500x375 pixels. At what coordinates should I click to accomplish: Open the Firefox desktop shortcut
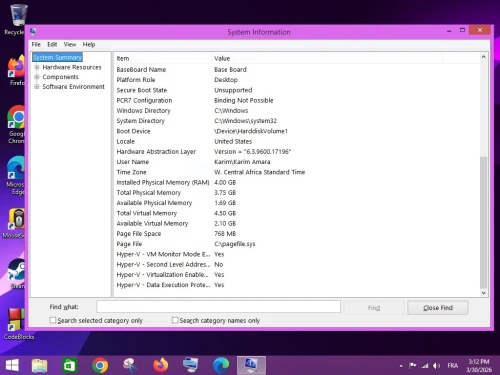click(17, 70)
